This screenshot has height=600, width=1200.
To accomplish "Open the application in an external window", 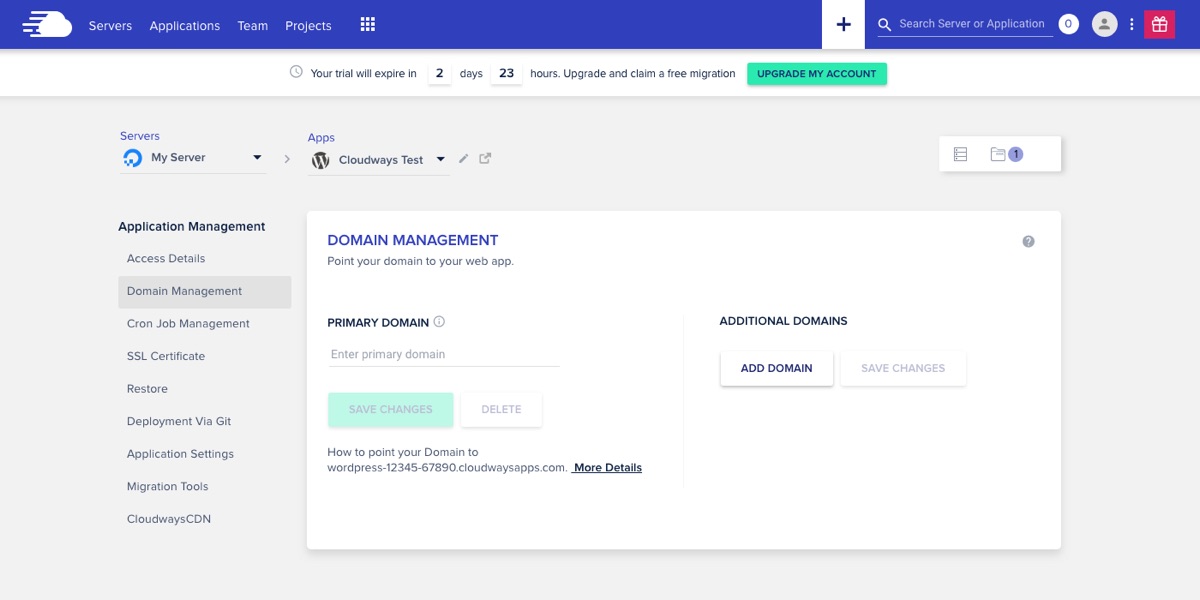I will coord(485,158).
